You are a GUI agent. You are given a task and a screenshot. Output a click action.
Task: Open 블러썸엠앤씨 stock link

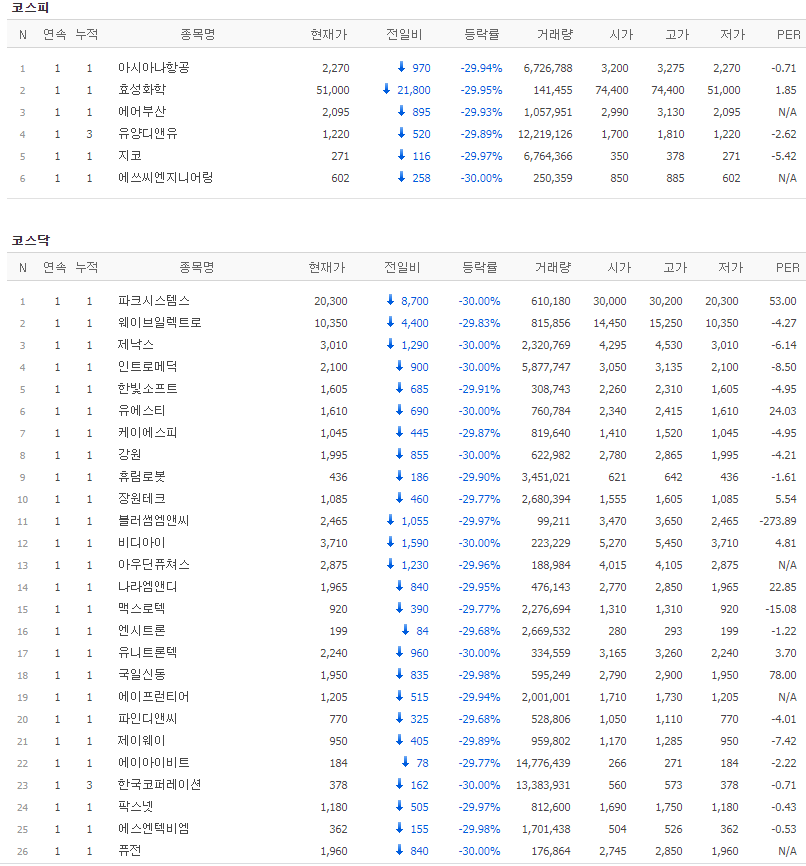154,521
